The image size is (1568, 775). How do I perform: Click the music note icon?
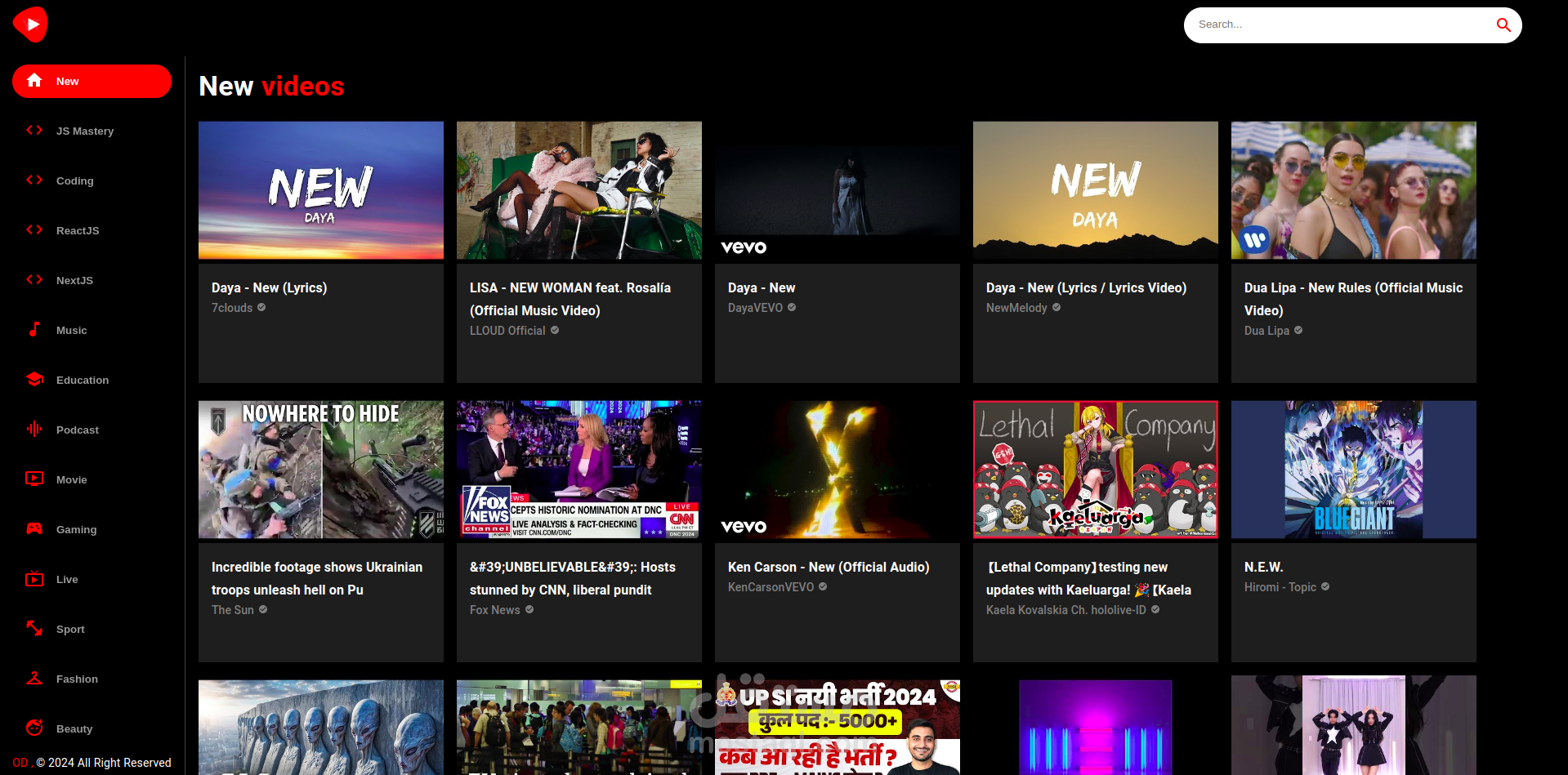34,329
